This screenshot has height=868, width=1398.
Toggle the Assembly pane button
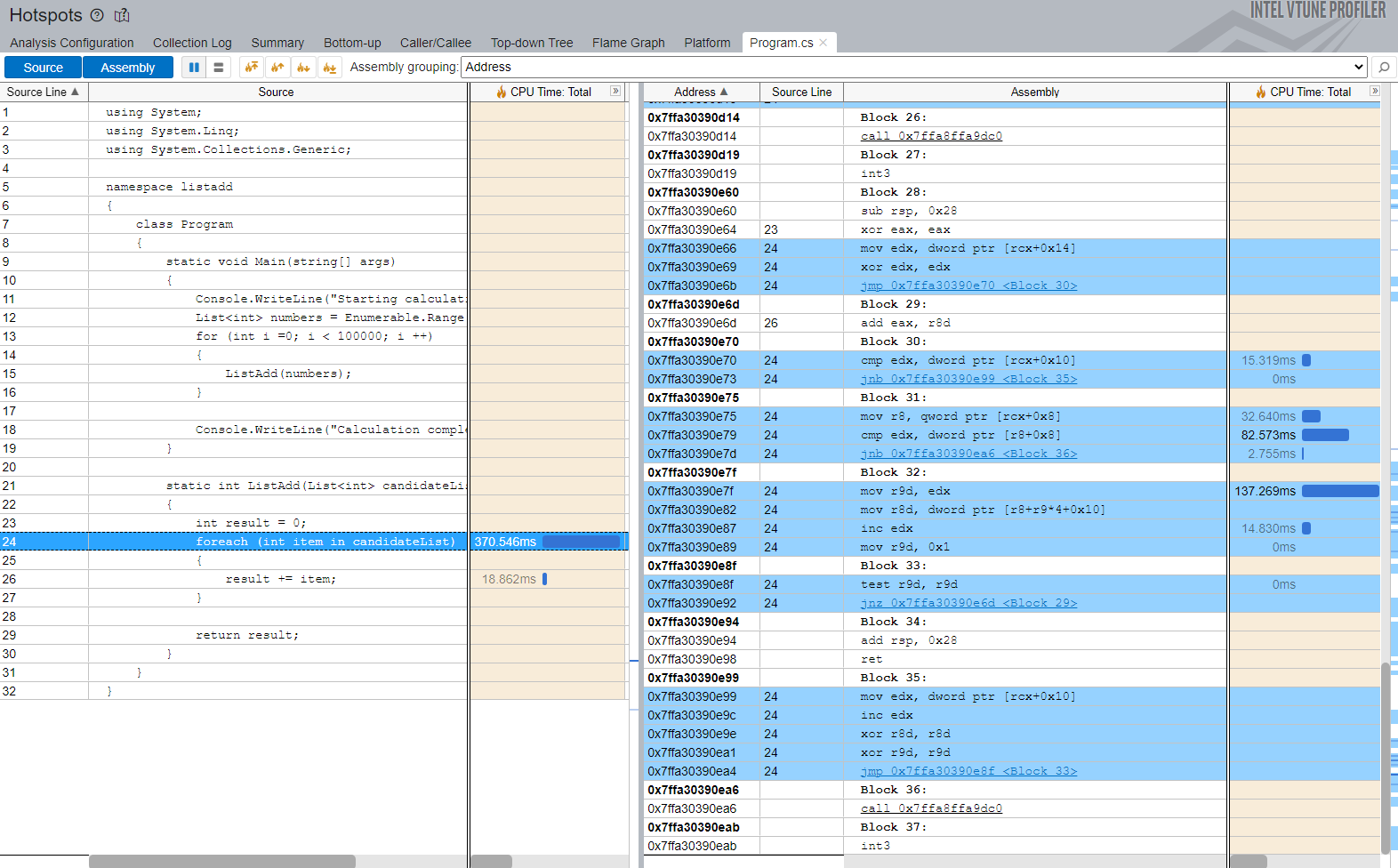coord(127,68)
